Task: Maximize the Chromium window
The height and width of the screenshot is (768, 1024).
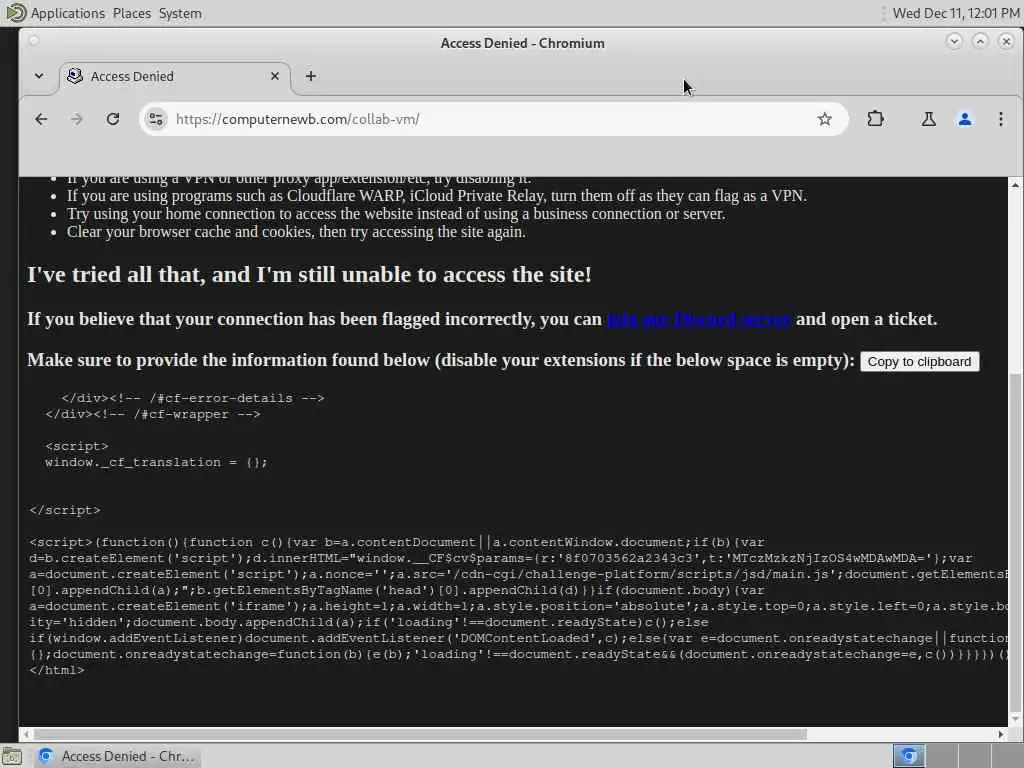Action: pyautogui.click(x=980, y=42)
